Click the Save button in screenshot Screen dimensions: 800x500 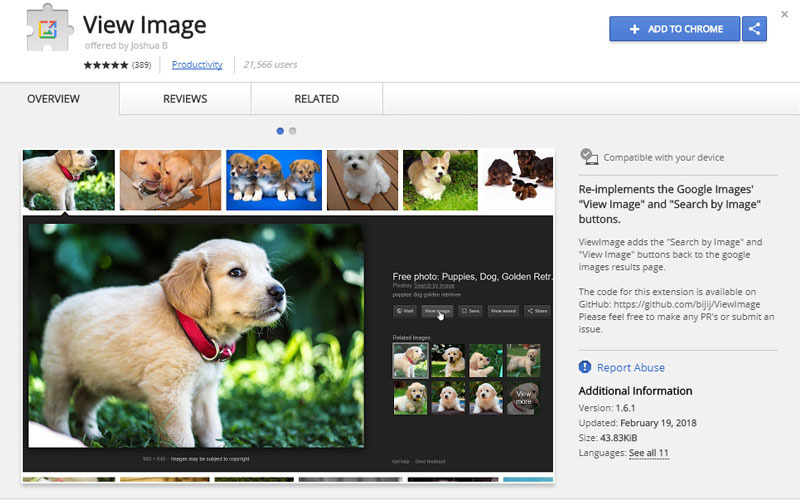coord(470,311)
